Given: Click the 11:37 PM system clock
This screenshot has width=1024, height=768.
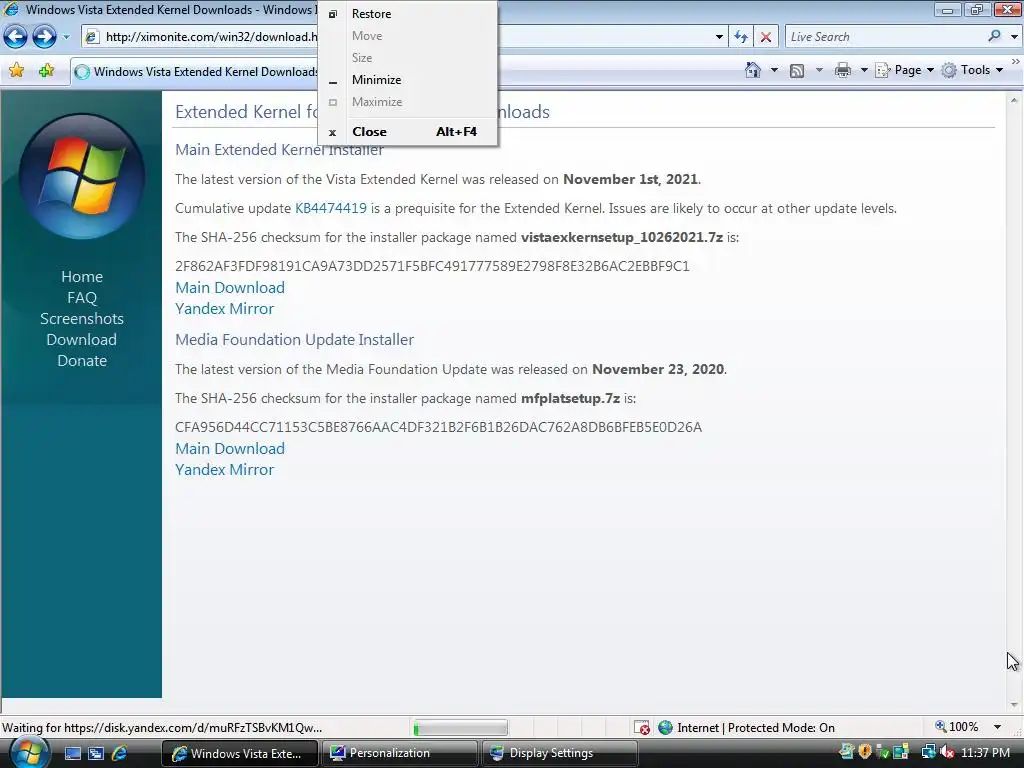Looking at the screenshot, I should (985, 753).
